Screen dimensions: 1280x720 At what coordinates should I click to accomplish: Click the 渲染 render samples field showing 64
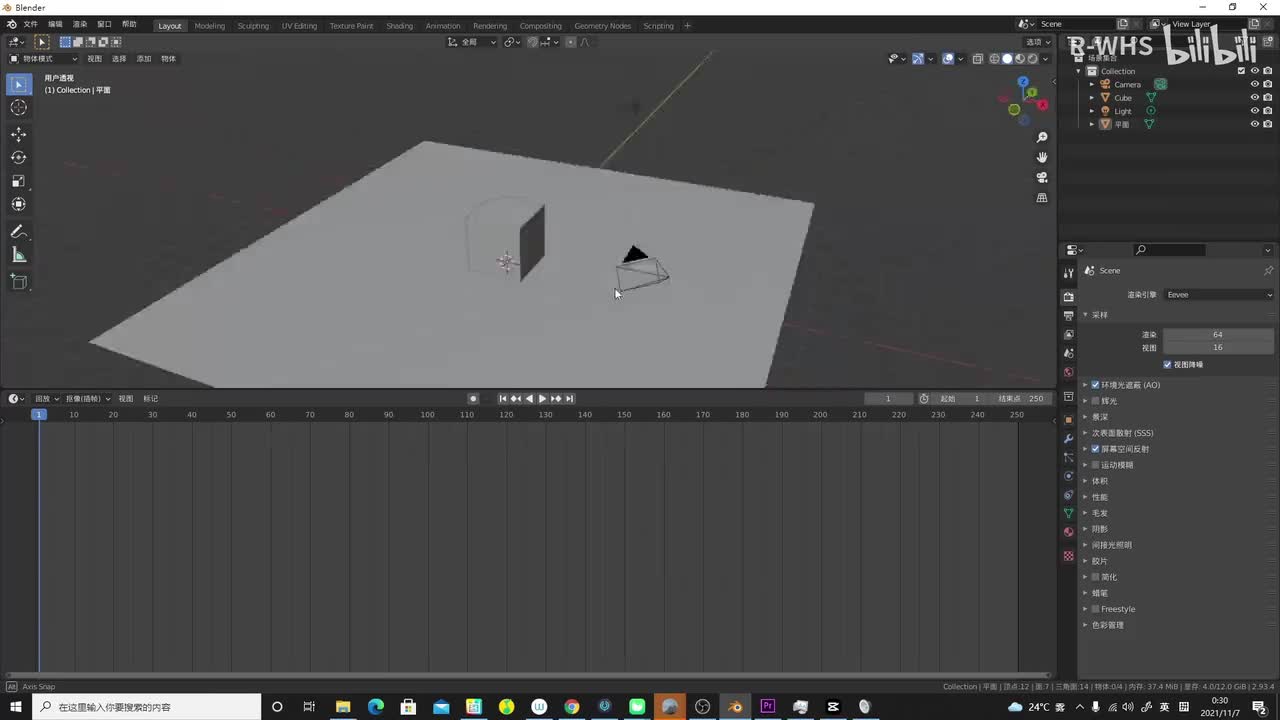[x=1218, y=335]
